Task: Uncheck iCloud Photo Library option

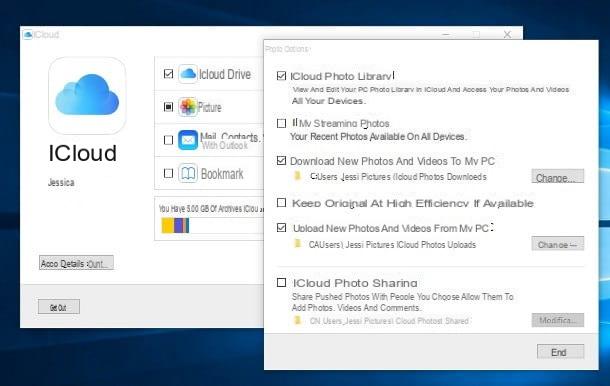Action: click(x=281, y=76)
